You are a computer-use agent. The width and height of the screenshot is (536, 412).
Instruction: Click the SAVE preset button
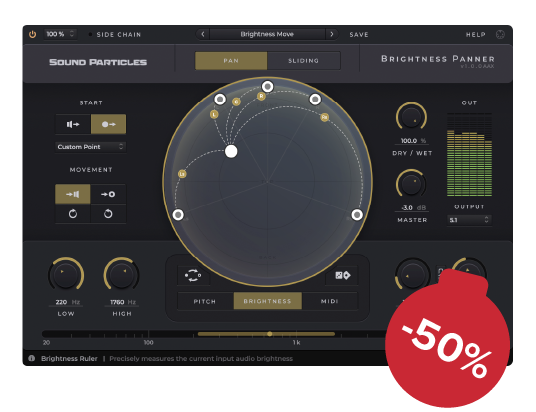(x=359, y=35)
